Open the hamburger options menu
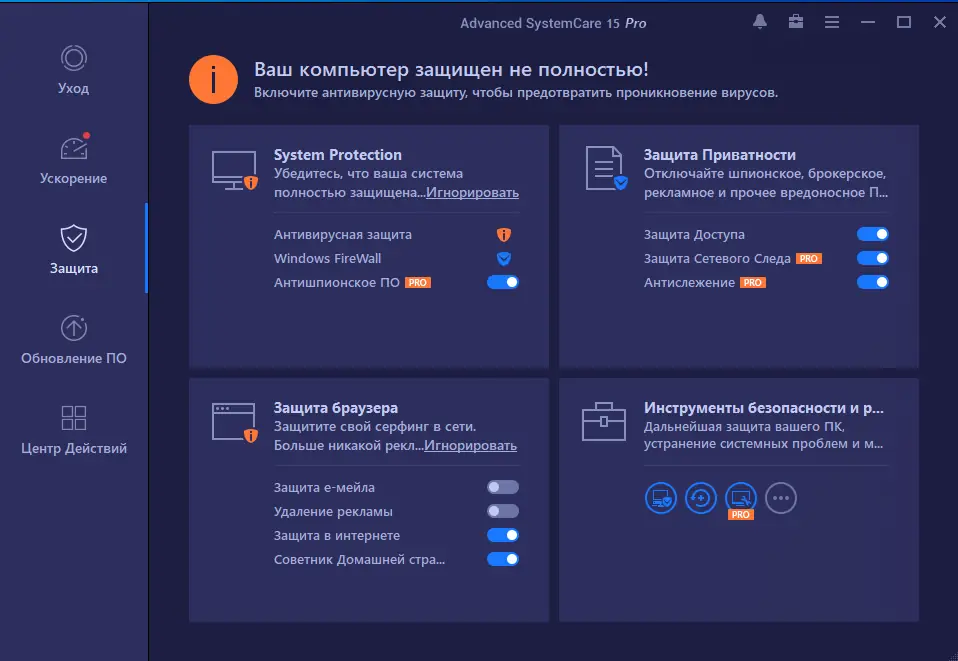This screenshot has width=958, height=661. pos(832,22)
